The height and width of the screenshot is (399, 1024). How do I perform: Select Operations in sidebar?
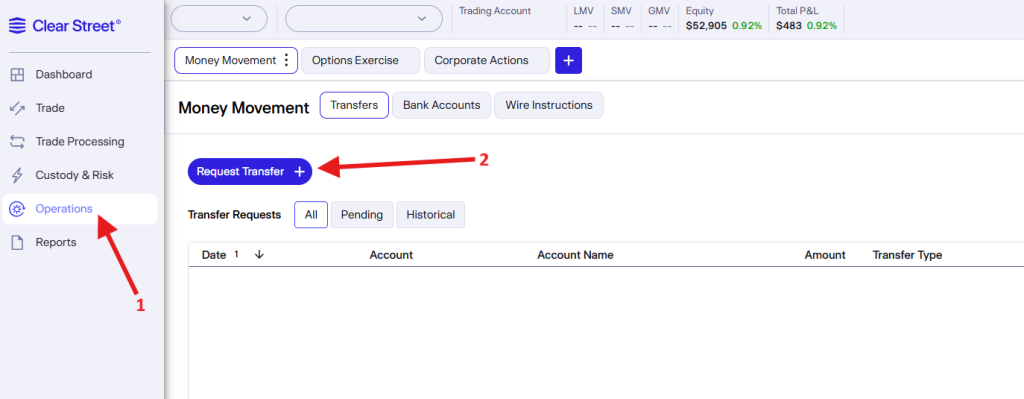coord(80,209)
